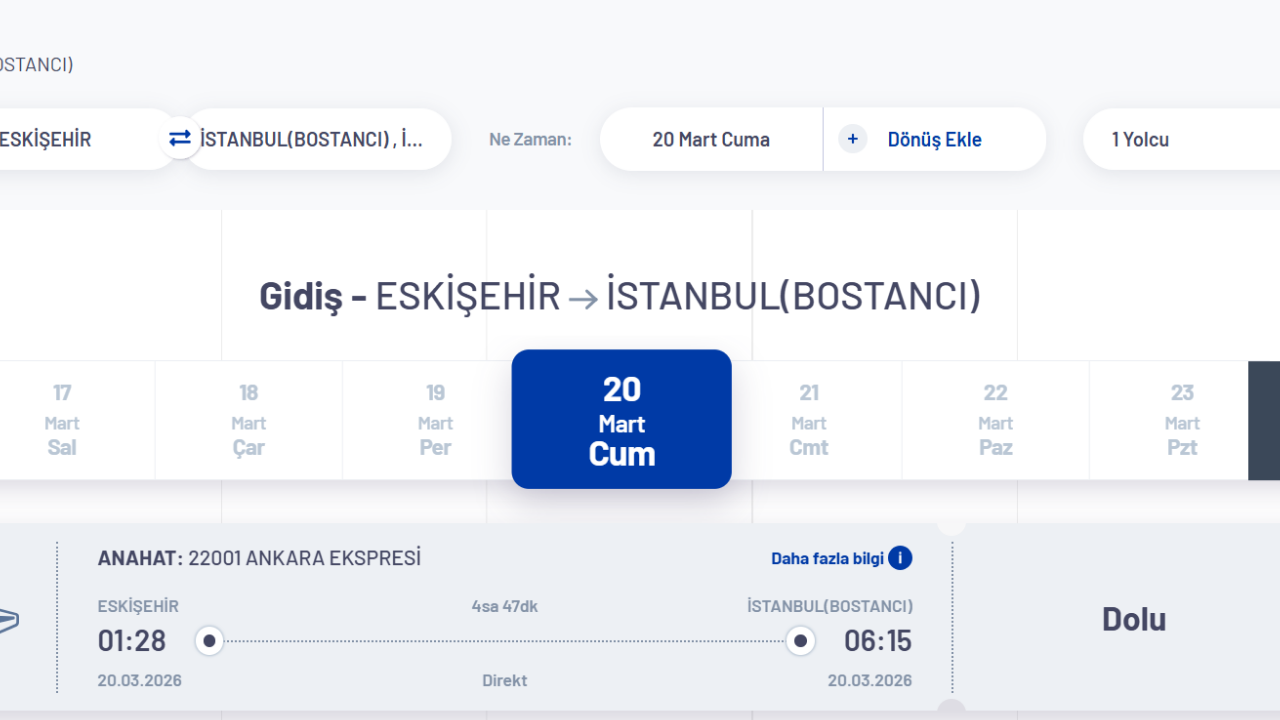Select the 17 Mart Sal date tab

(x=62, y=419)
